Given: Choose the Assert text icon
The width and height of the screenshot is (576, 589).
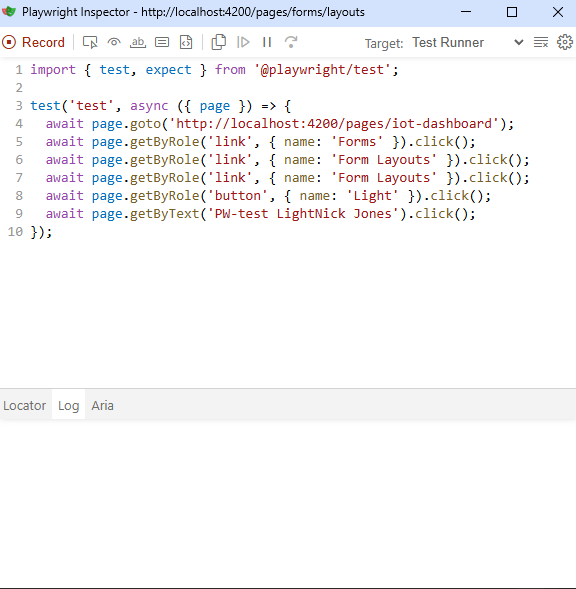Looking at the screenshot, I should pos(138,42).
